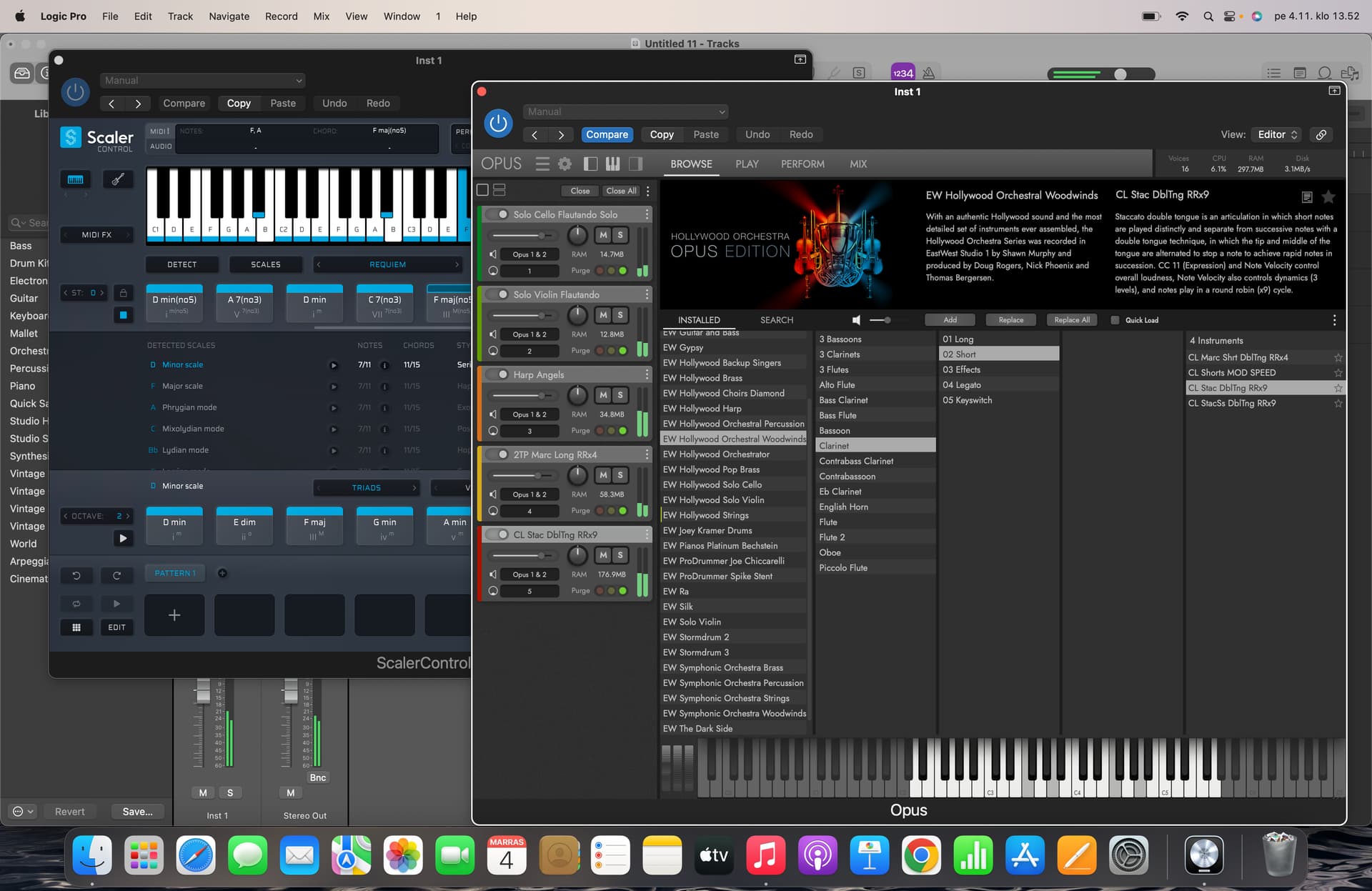Solo the Solo Violin Flautando instrument
Viewport: 1372px width, 891px height.
(x=620, y=315)
